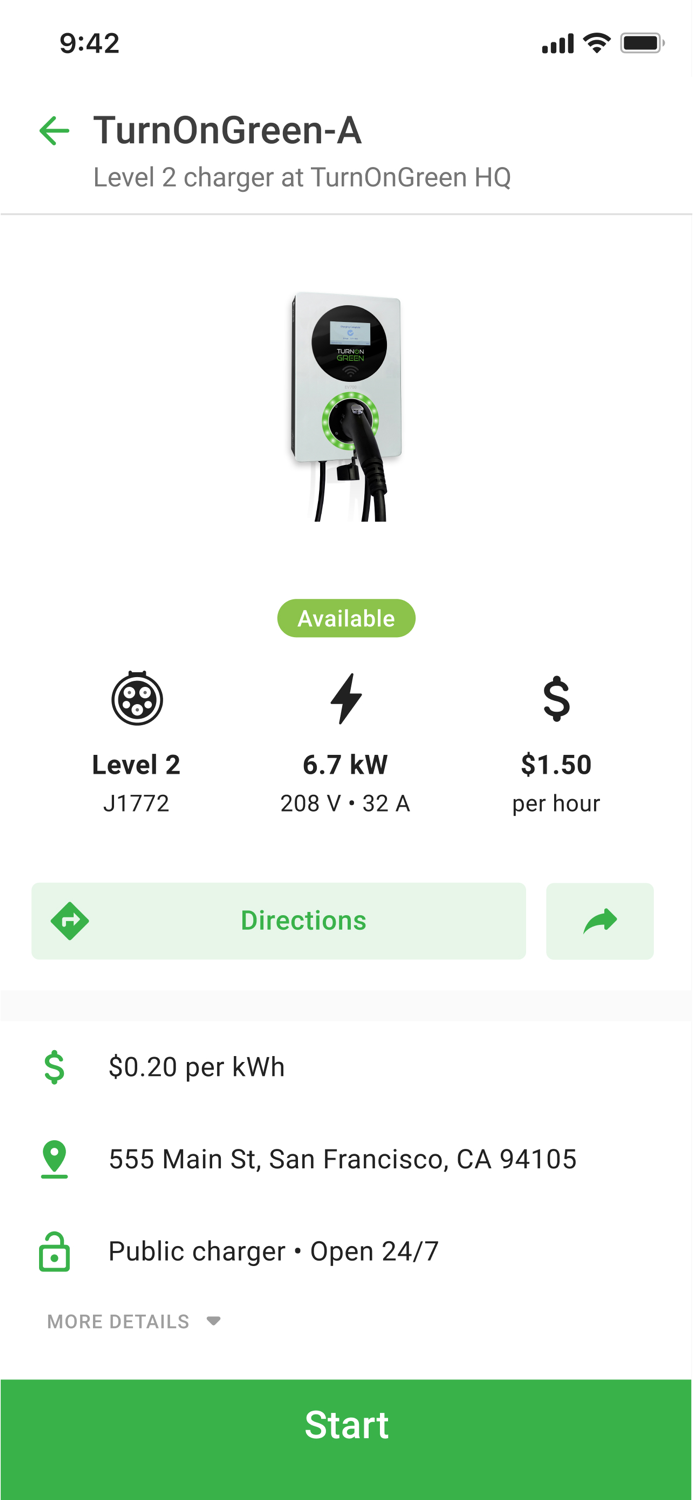The image size is (693, 1500).
Task: Select the $0.20 per kWh rate row
Action: 196,1067
